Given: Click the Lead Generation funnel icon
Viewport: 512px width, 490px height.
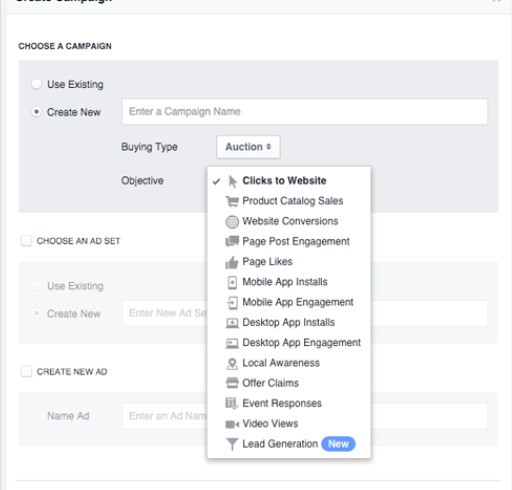Looking at the screenshot, I should coord(232,444).
